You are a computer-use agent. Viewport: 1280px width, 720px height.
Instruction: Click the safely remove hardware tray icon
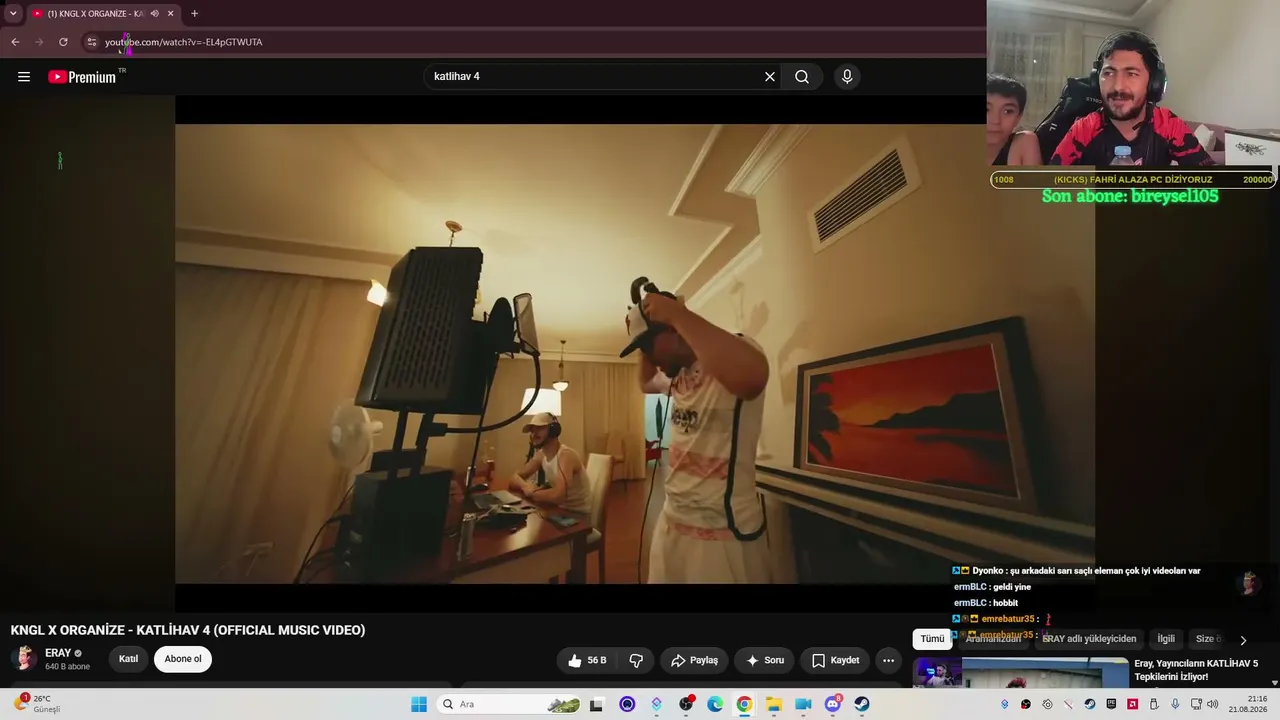click(x=1154, y=704)
